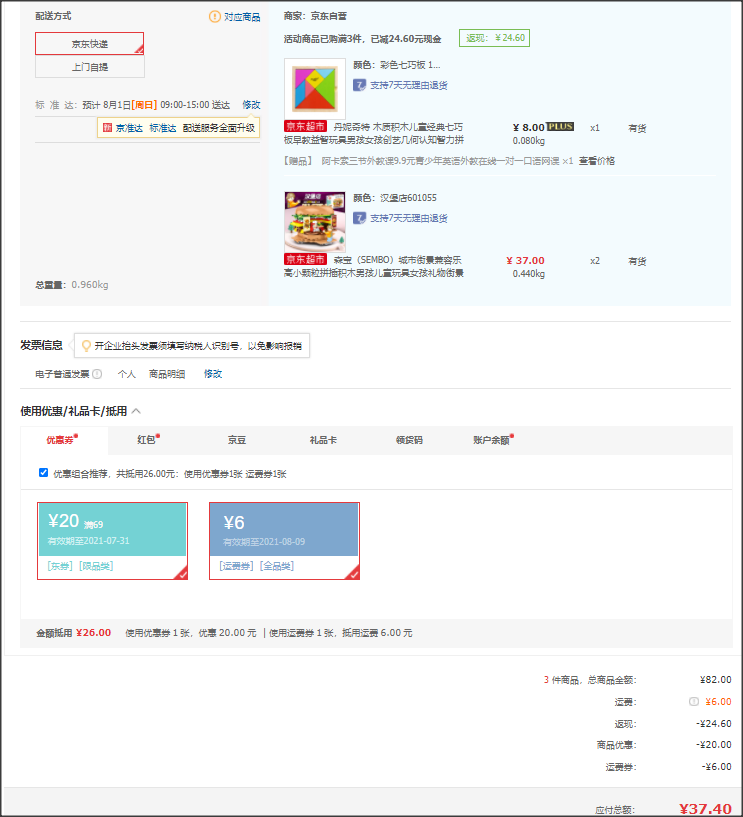Click the 7-day return icon for 汉堡店
The image size is (743, 817).
[x=359, y=218]
